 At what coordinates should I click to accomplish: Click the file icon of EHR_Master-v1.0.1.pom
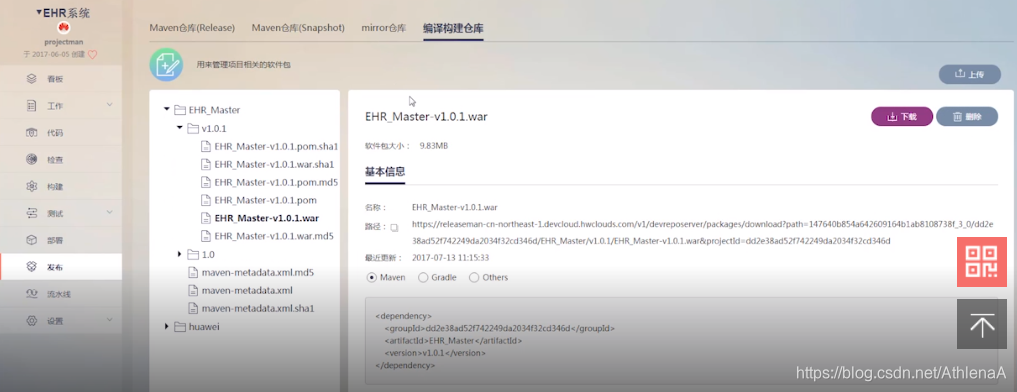206,201
